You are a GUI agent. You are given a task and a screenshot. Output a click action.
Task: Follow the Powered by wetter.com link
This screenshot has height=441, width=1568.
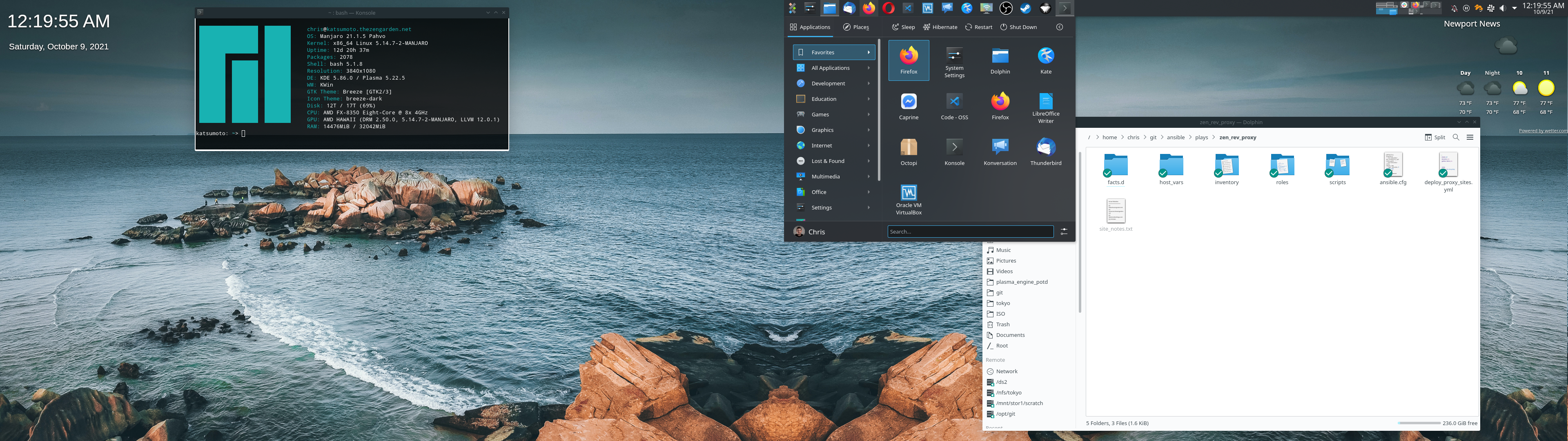1543,130
